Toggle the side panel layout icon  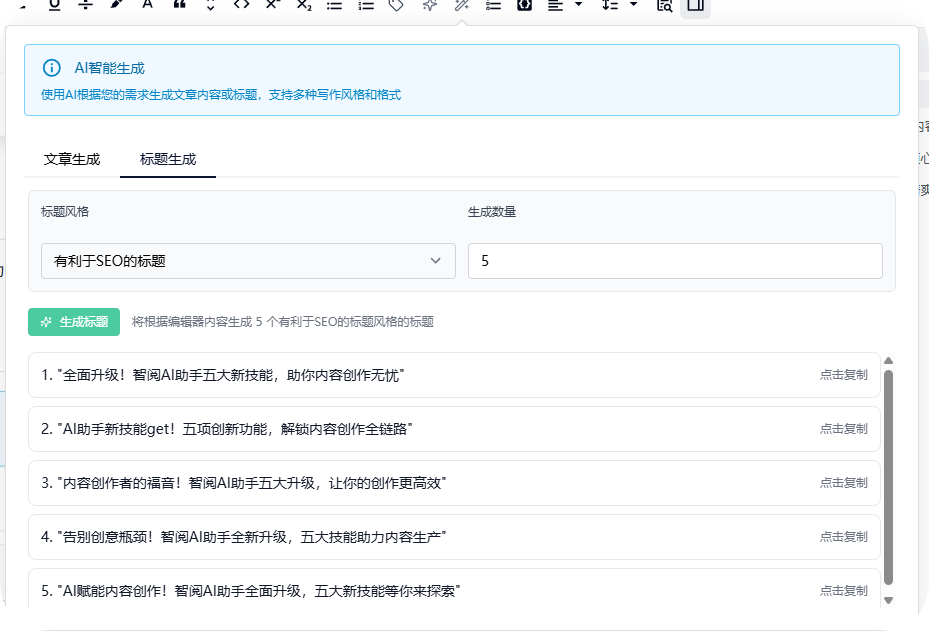point(695,5)
